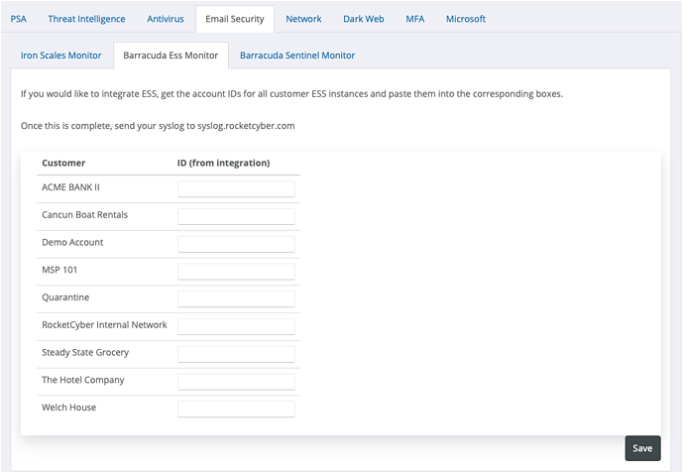Click the ACME BANK II customer name

click(71, 187)
